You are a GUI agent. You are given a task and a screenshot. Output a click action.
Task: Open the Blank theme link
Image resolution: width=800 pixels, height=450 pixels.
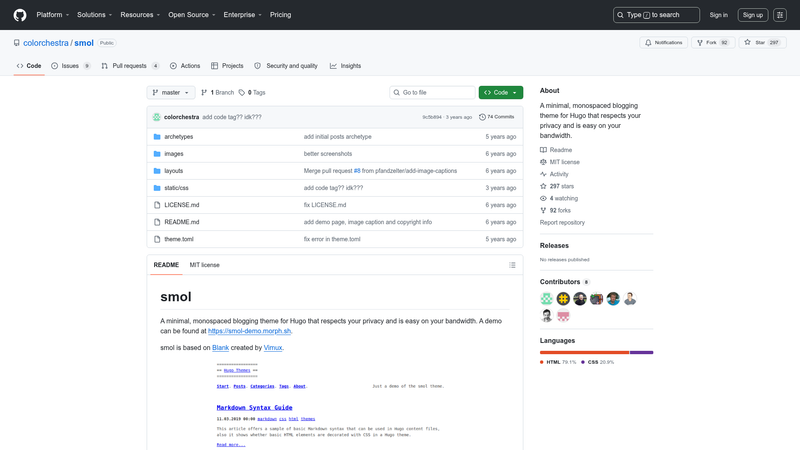click(x=220, y=348)
